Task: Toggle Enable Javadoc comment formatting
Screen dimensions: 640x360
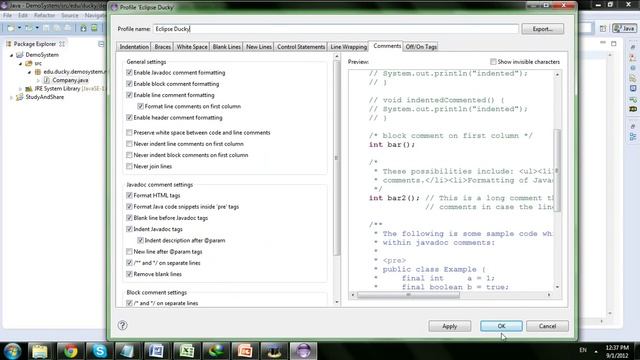Action: click(129, 73)
